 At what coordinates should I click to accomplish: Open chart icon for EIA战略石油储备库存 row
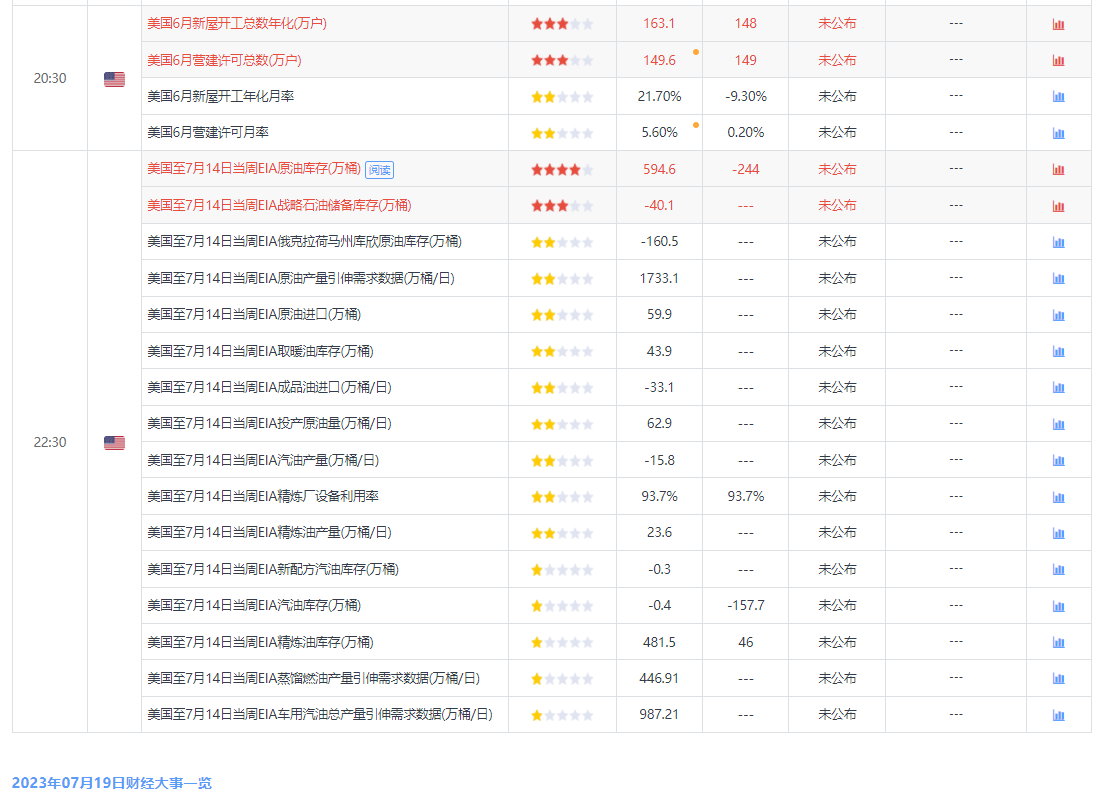(x=1058, y=206)
